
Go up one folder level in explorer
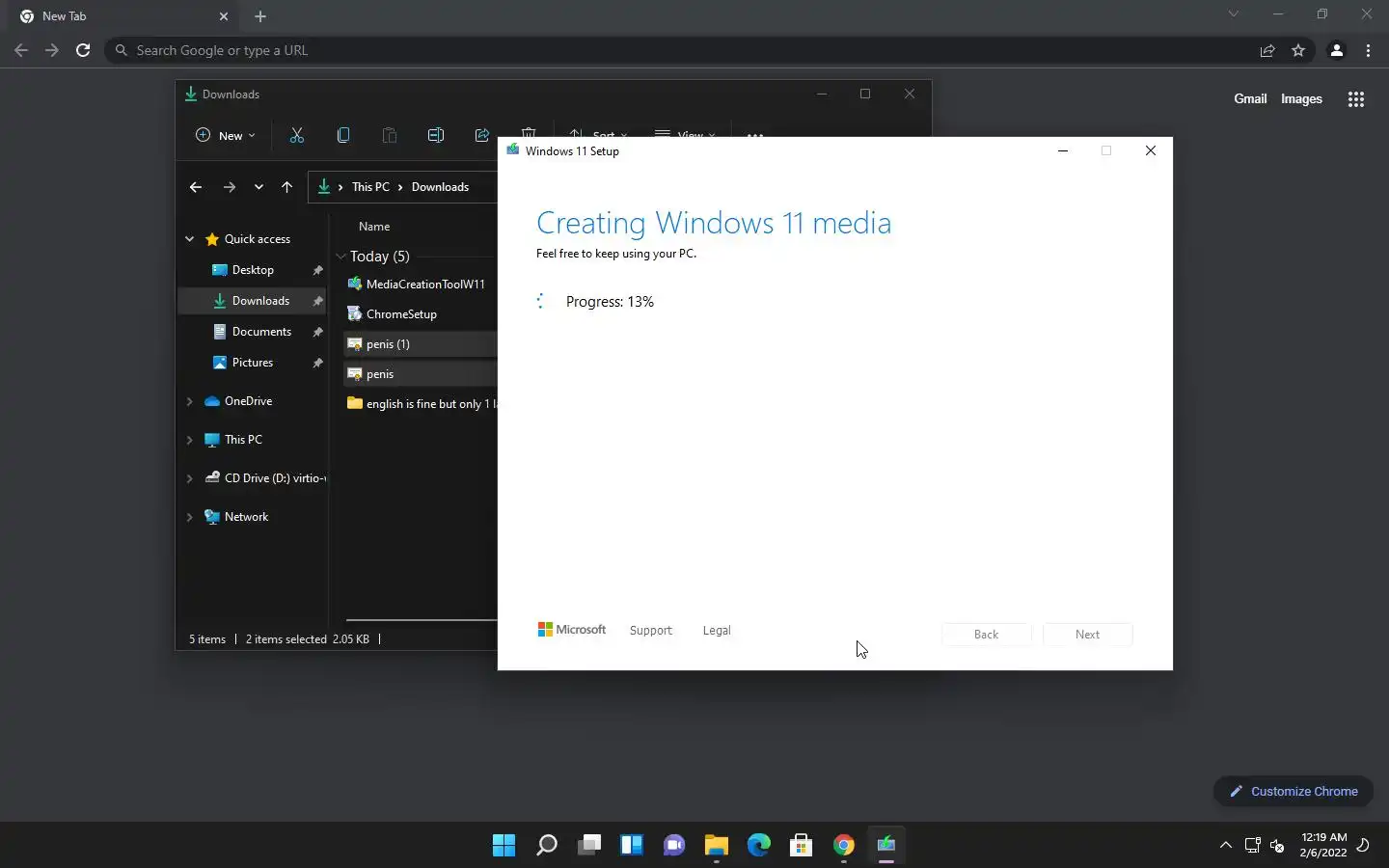click(286, 187)
